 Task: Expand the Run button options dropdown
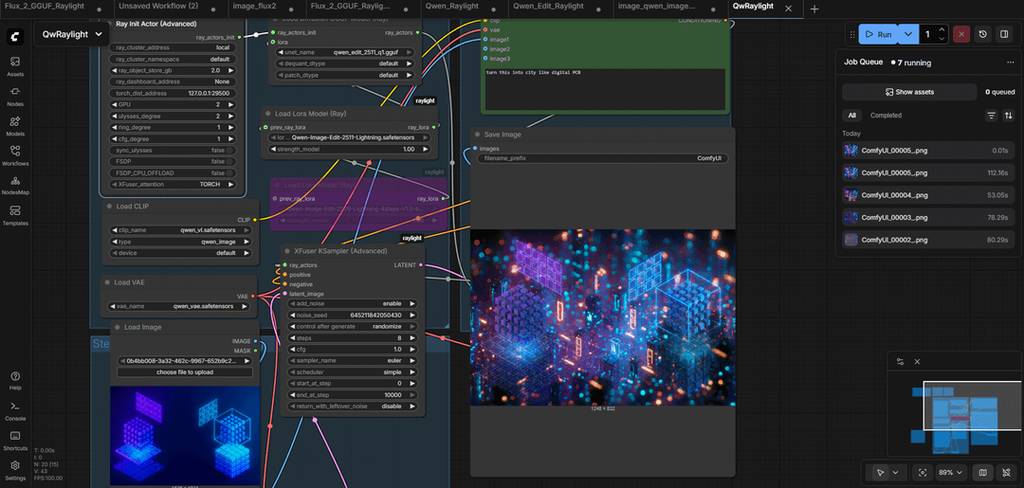pyautogui.click(x=908, y=34)
